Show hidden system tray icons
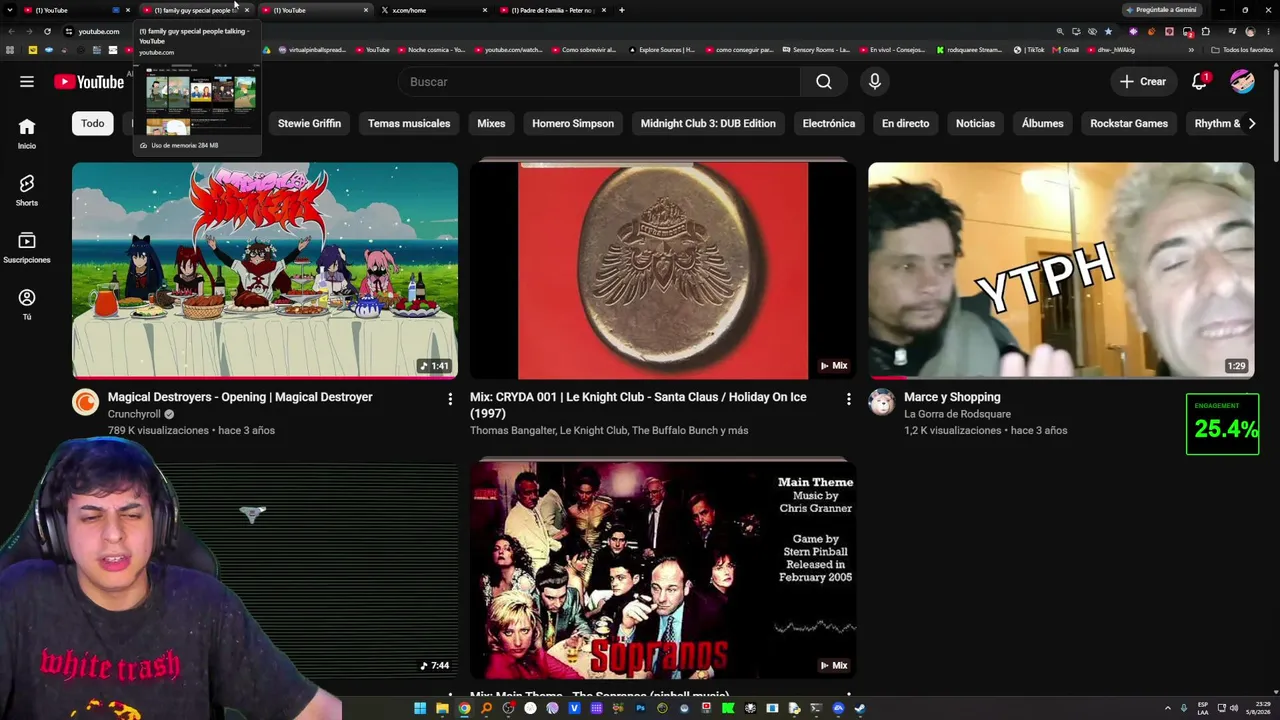Image resolution: width=1280 pixels, height=720 pixels. point(1168,709)
